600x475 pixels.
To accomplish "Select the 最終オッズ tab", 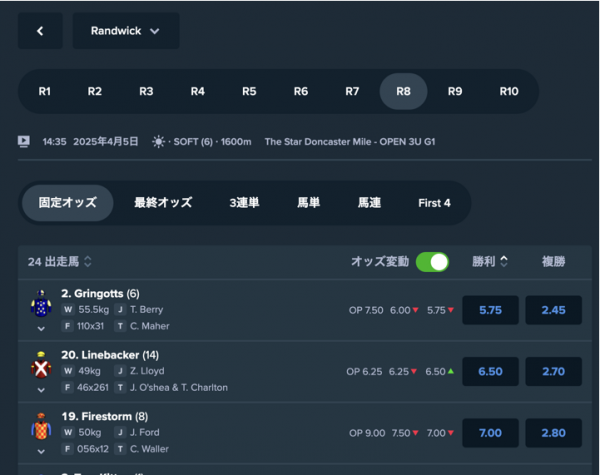I will point(163,203).
